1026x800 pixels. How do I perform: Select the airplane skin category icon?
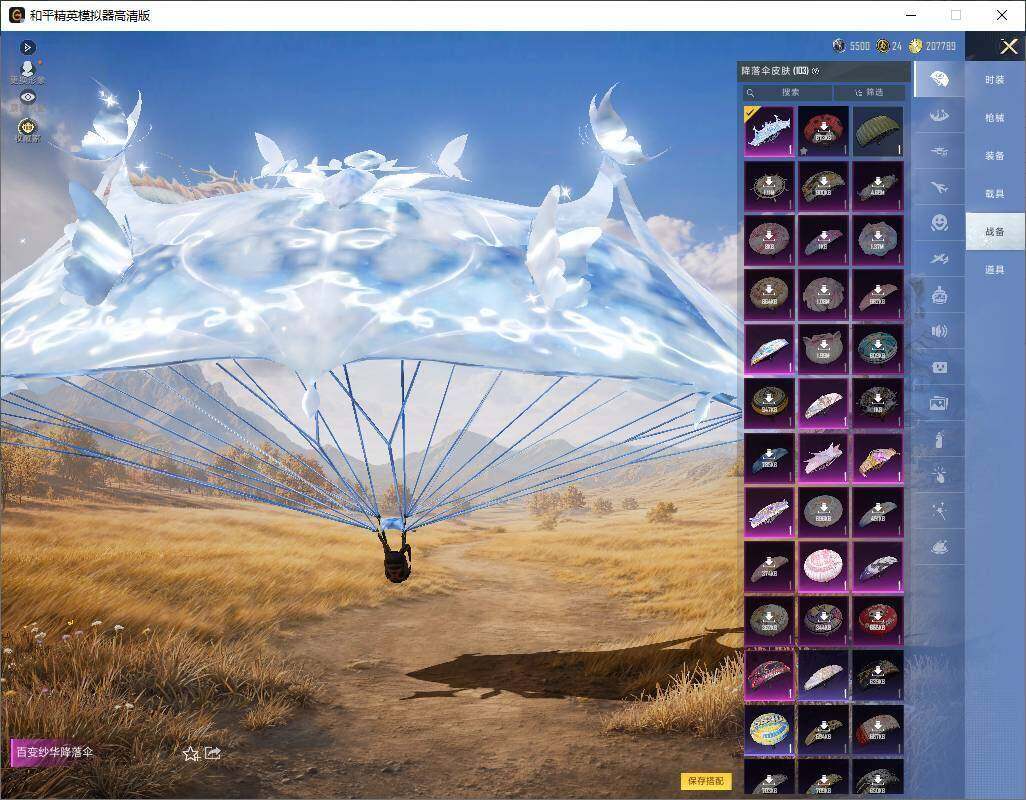(939, 188)
